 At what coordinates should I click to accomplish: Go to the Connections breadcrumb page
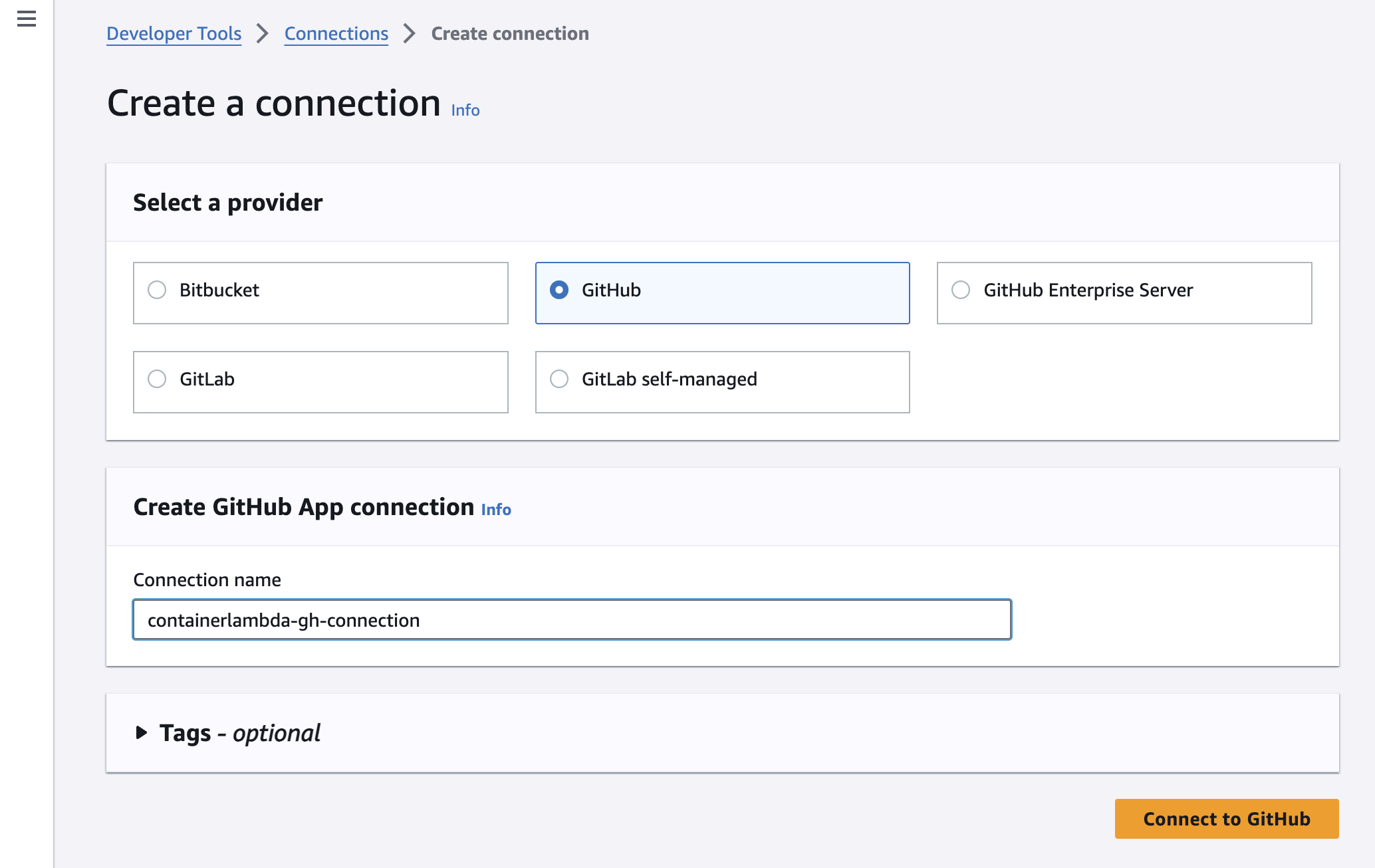point(336,33)
